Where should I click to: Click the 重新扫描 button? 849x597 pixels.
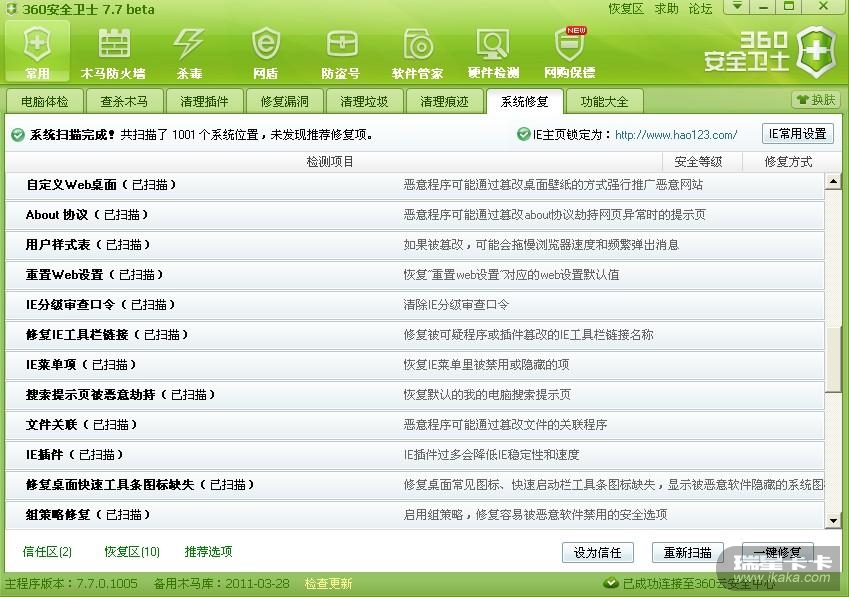click(688, 553)
